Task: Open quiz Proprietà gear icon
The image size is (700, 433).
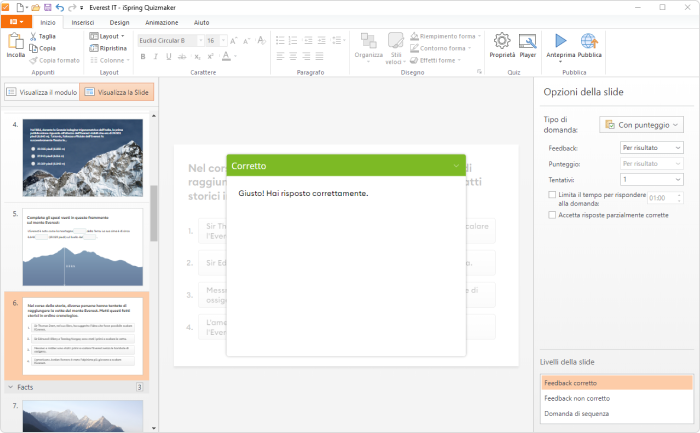Action: (x=502, y=41)
